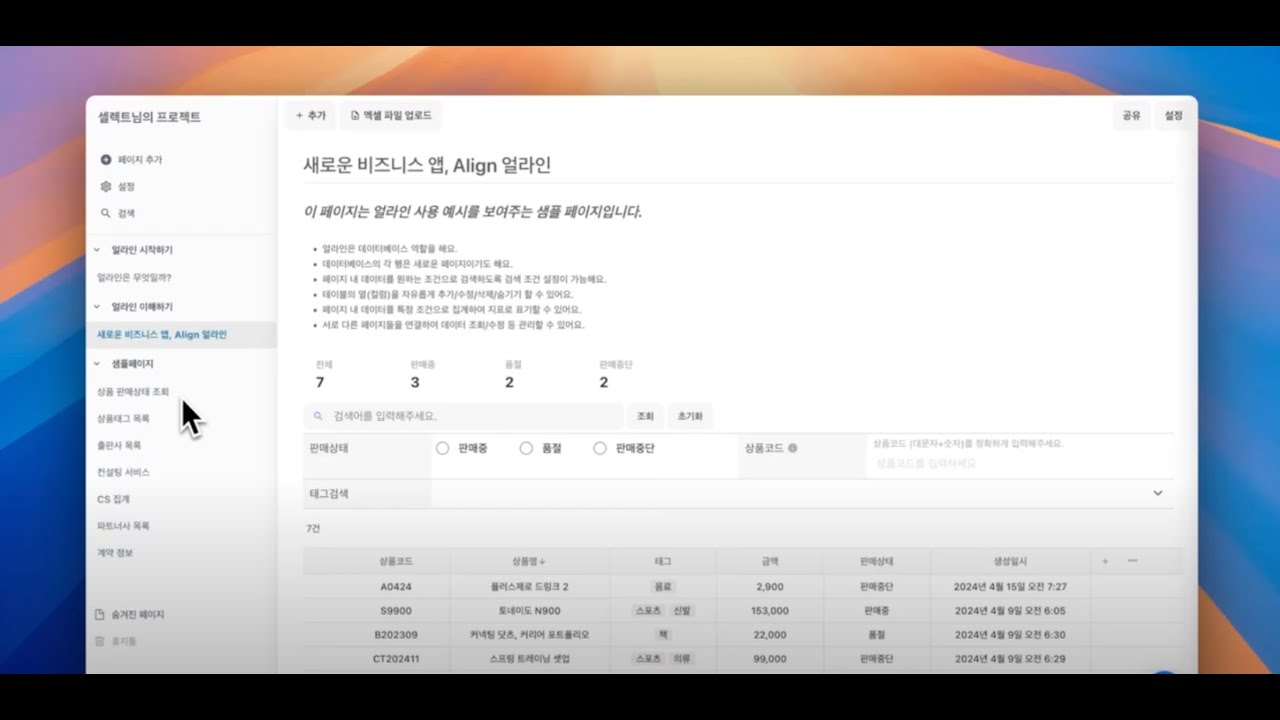Click the 숨겨진 페이지 link
This screenshot has width=1280, height=720.
coord(138,615)
